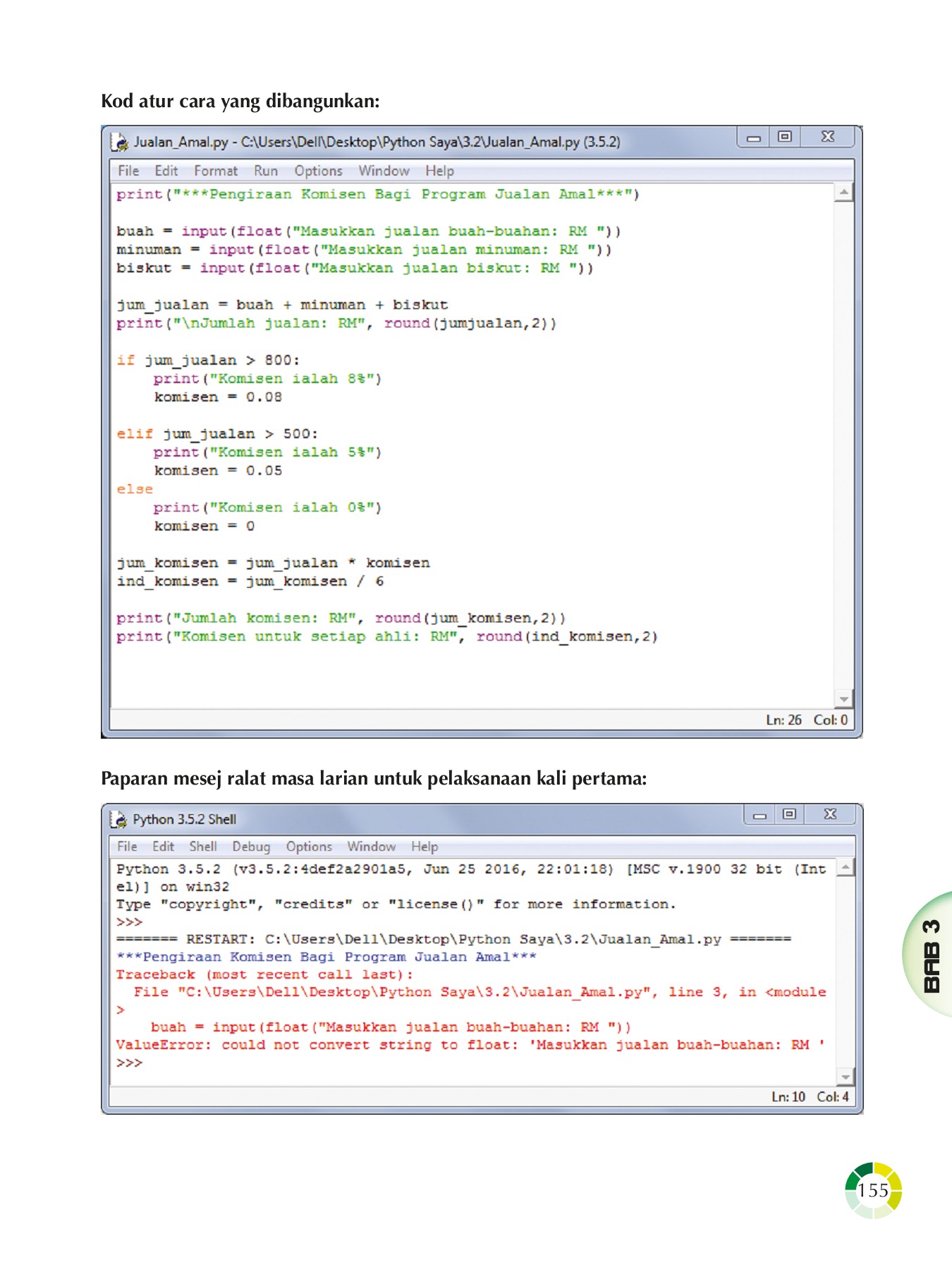Close the Jualan_Amal.py editor window
Viewport: 952px width, 1270px height.
point(828,137)
